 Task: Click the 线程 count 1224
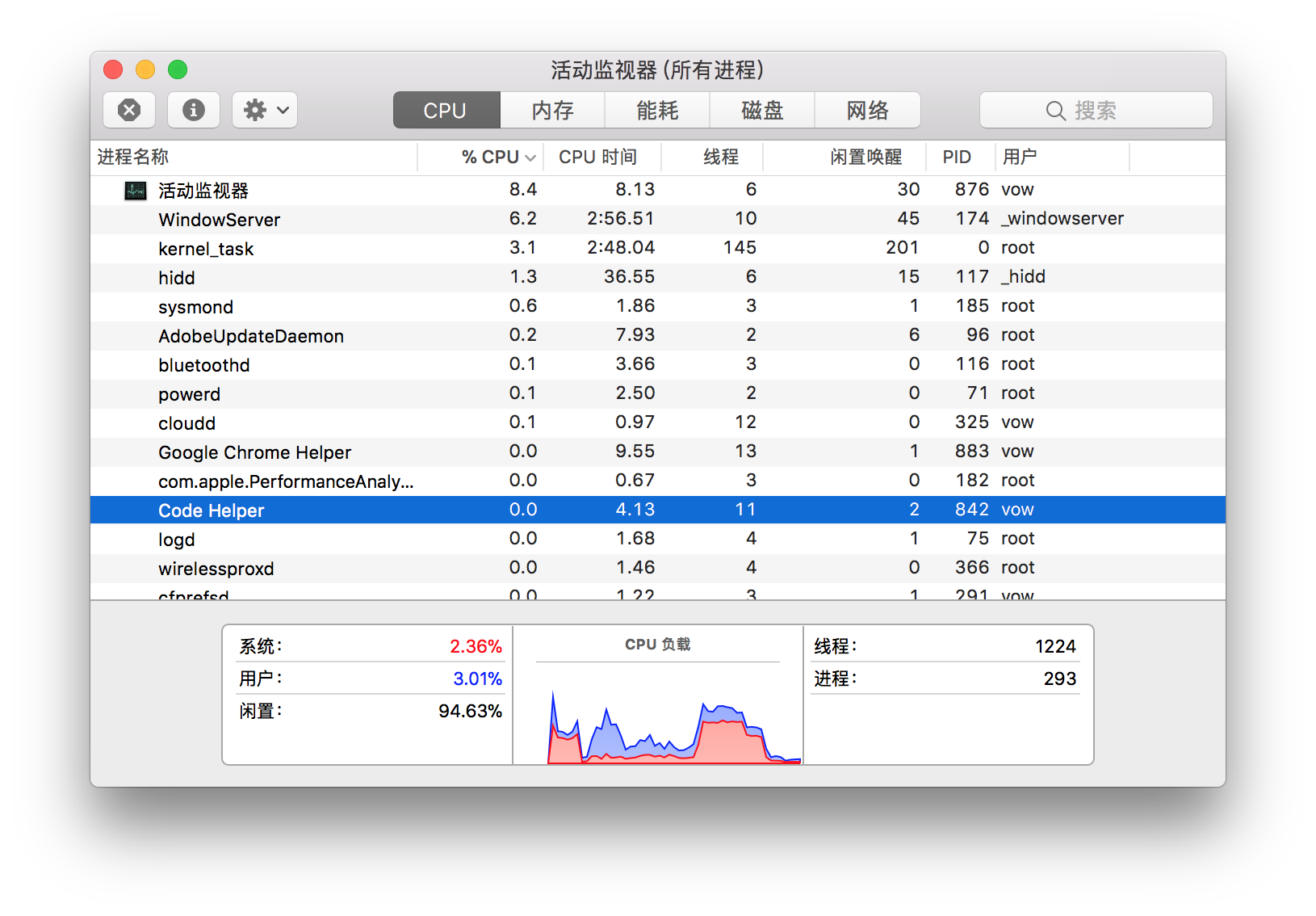click(1055, 646)
